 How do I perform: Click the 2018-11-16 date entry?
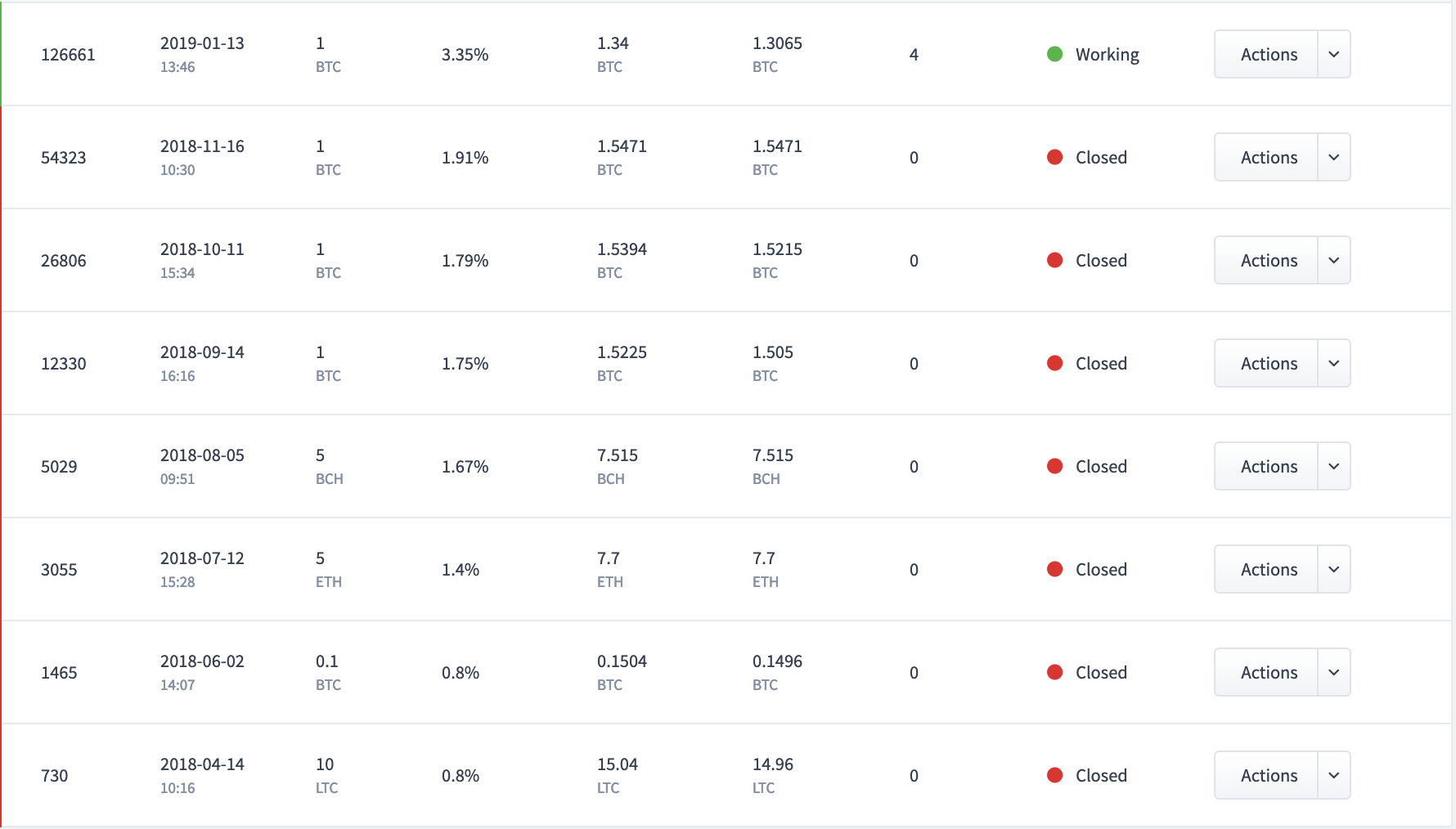tap(202, 146)
